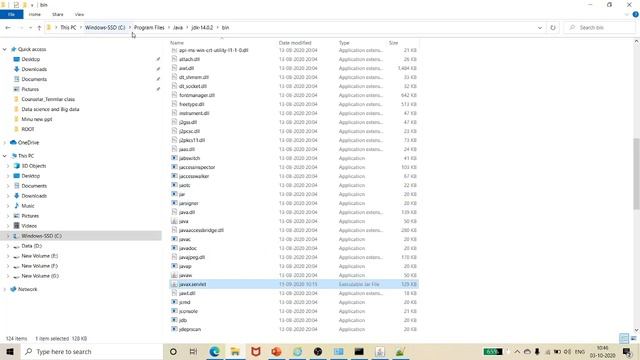Click the jaccessinspector application icon

tap(174, 167)
